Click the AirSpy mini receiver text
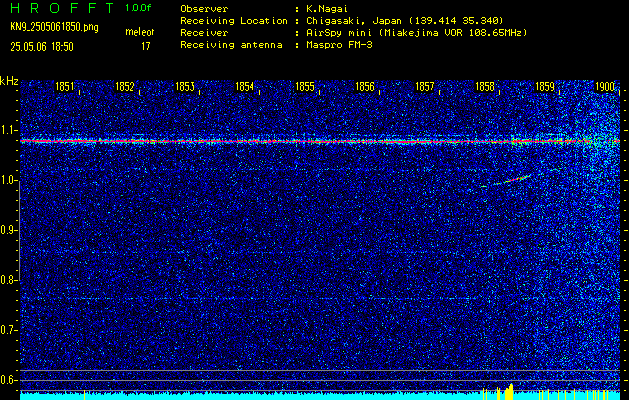Screen dimensions: 629x400 tap(416, 33)
